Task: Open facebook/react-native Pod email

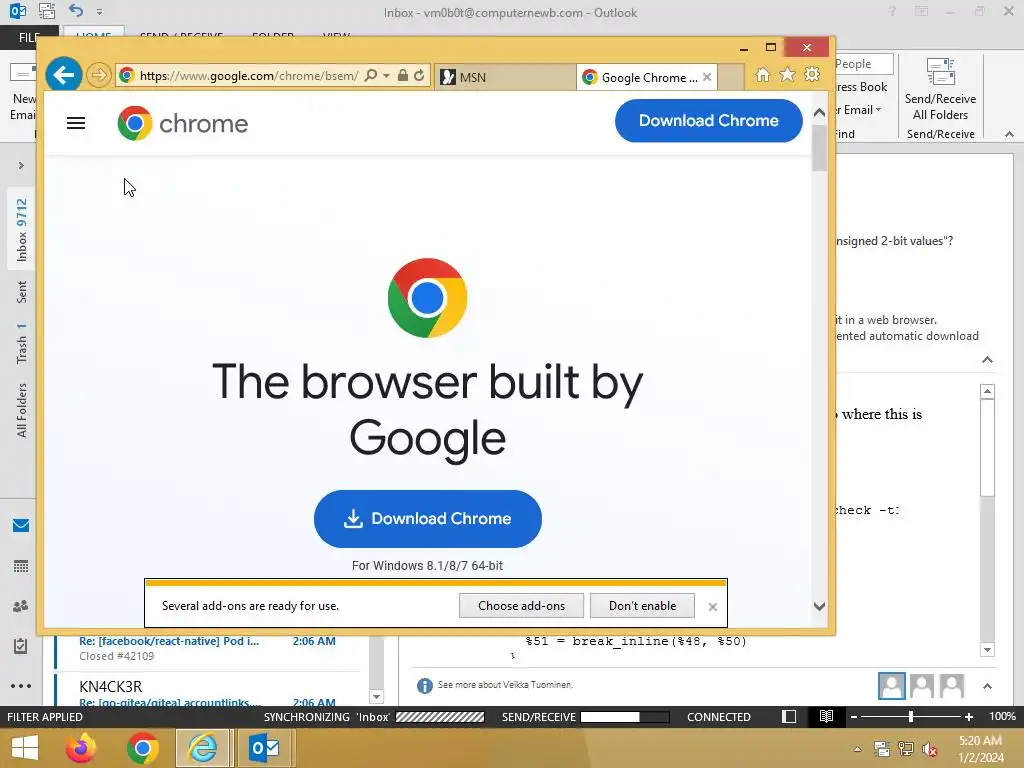Action: [208, 648]
